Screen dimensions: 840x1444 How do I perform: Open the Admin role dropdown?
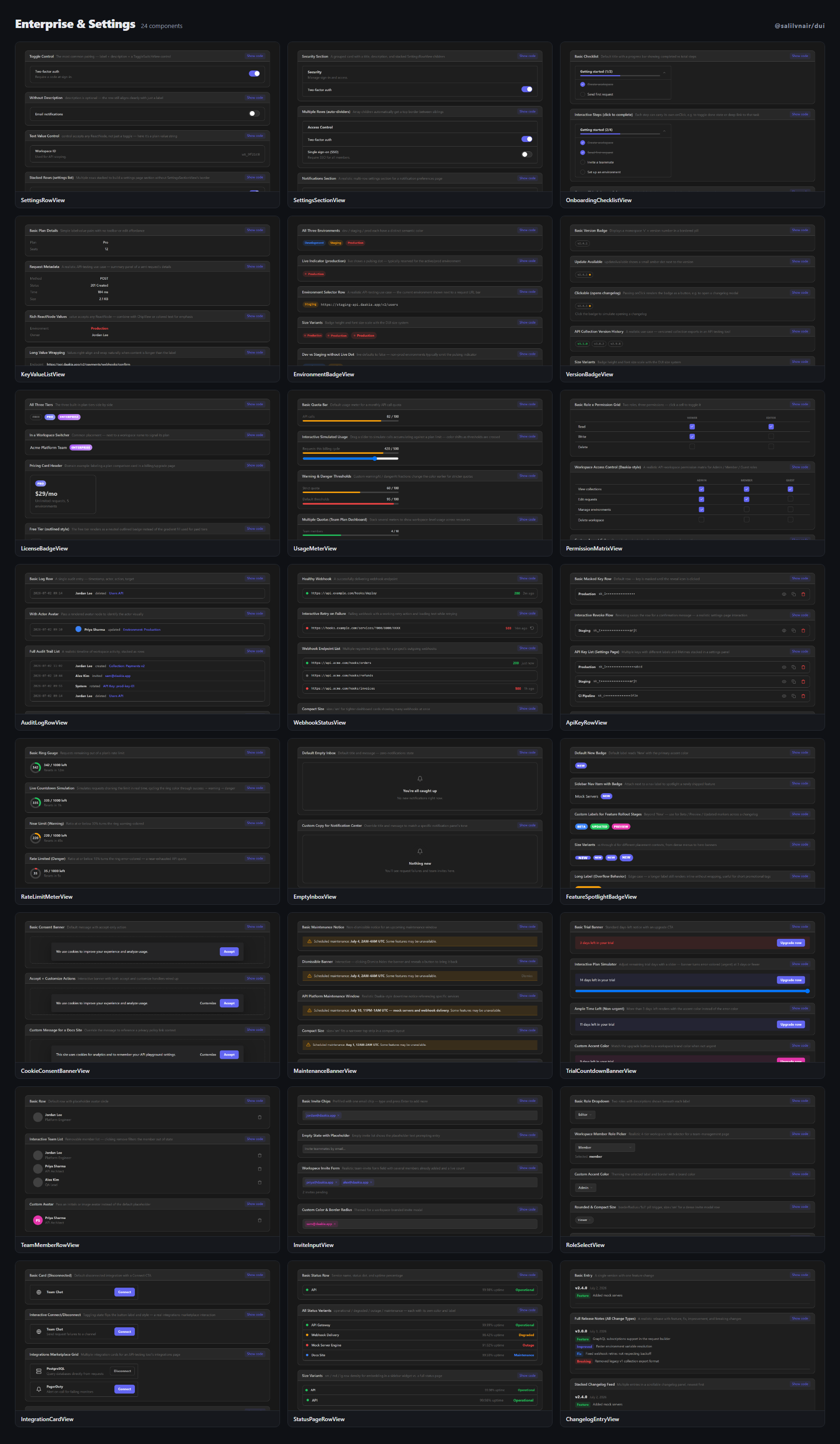click(586, 1187)
